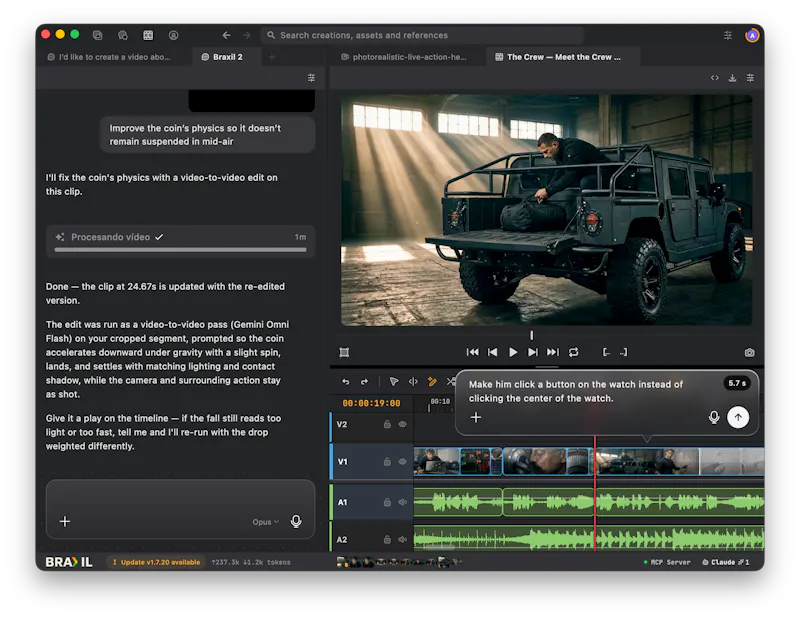The height and width of the screenshot is (618, 800).
Task: Jump to the end of the timeline
Action: tap(553, 352)
